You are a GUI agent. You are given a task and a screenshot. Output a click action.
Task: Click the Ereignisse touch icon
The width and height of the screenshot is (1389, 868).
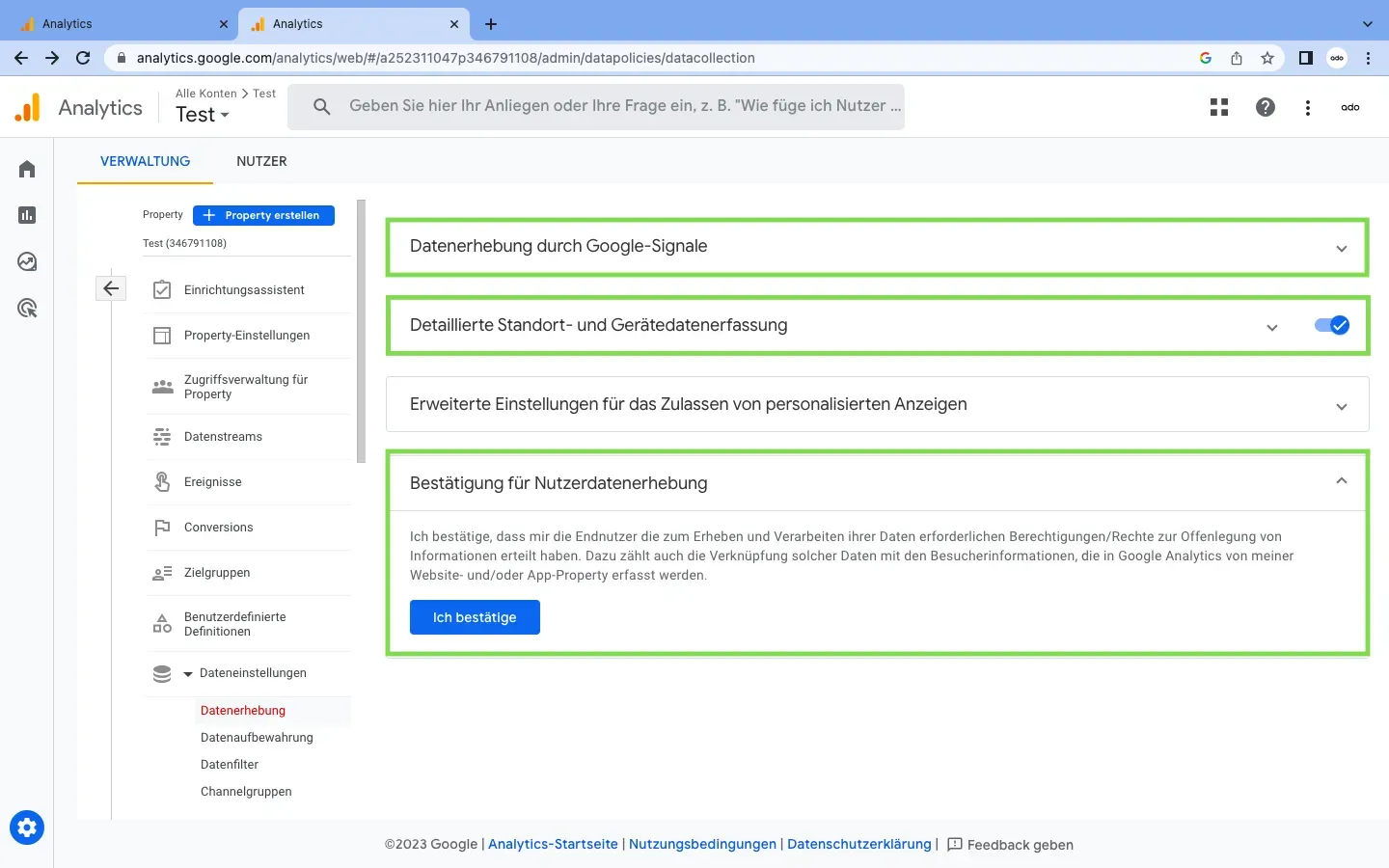point(162,481)
